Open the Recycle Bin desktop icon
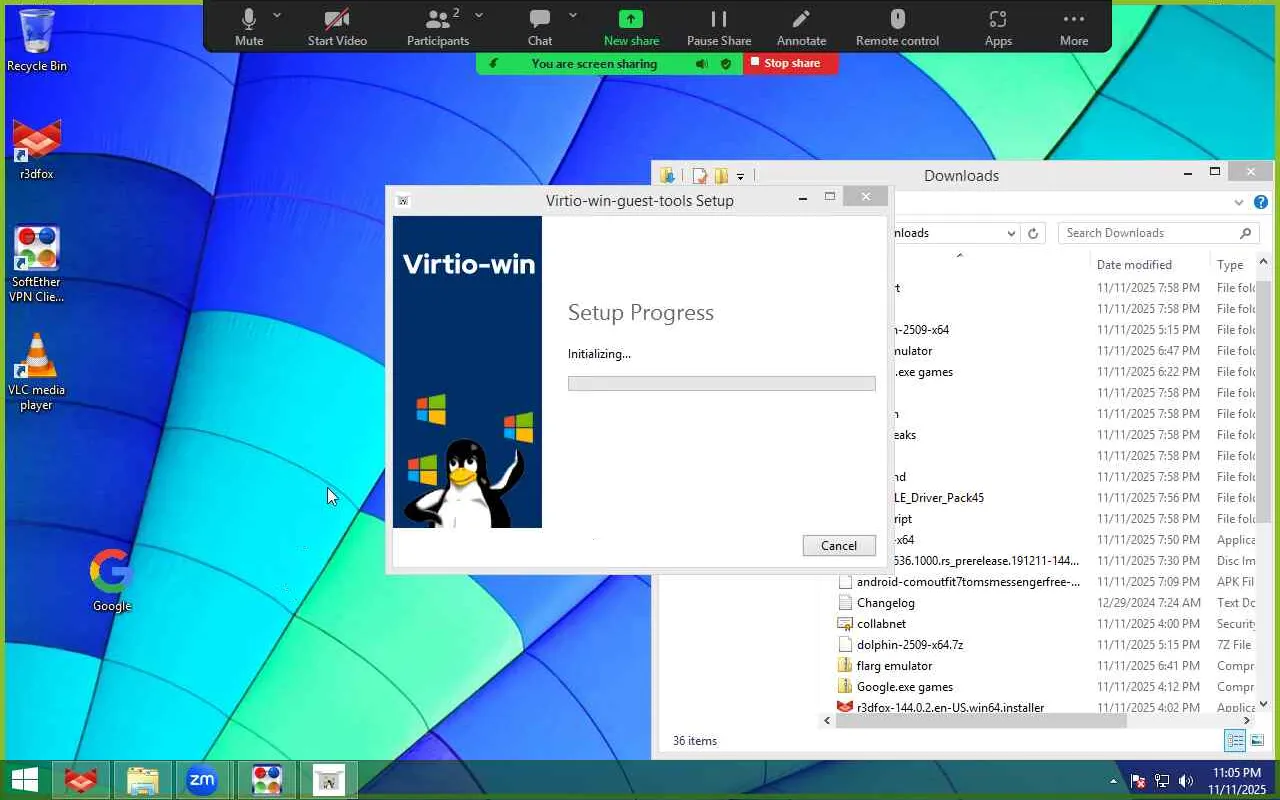Image resolution: width=1280 pixels, height=800 pixels. click(x=37, y=40)
